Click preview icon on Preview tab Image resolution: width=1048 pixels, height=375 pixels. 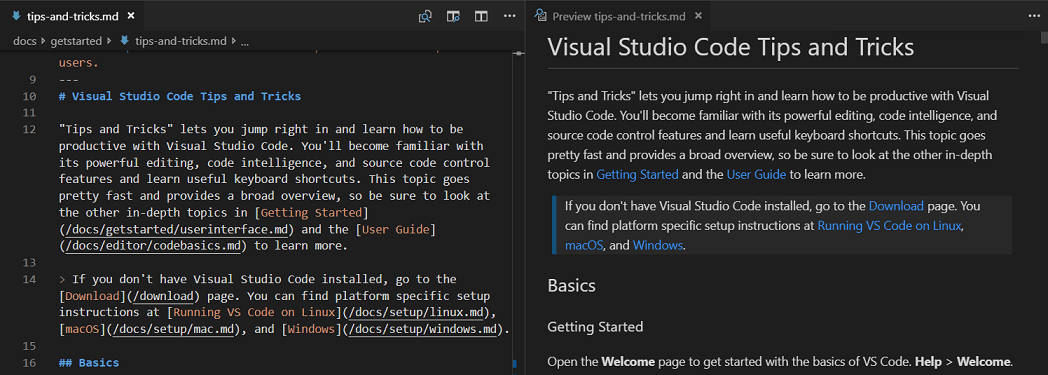541,16
